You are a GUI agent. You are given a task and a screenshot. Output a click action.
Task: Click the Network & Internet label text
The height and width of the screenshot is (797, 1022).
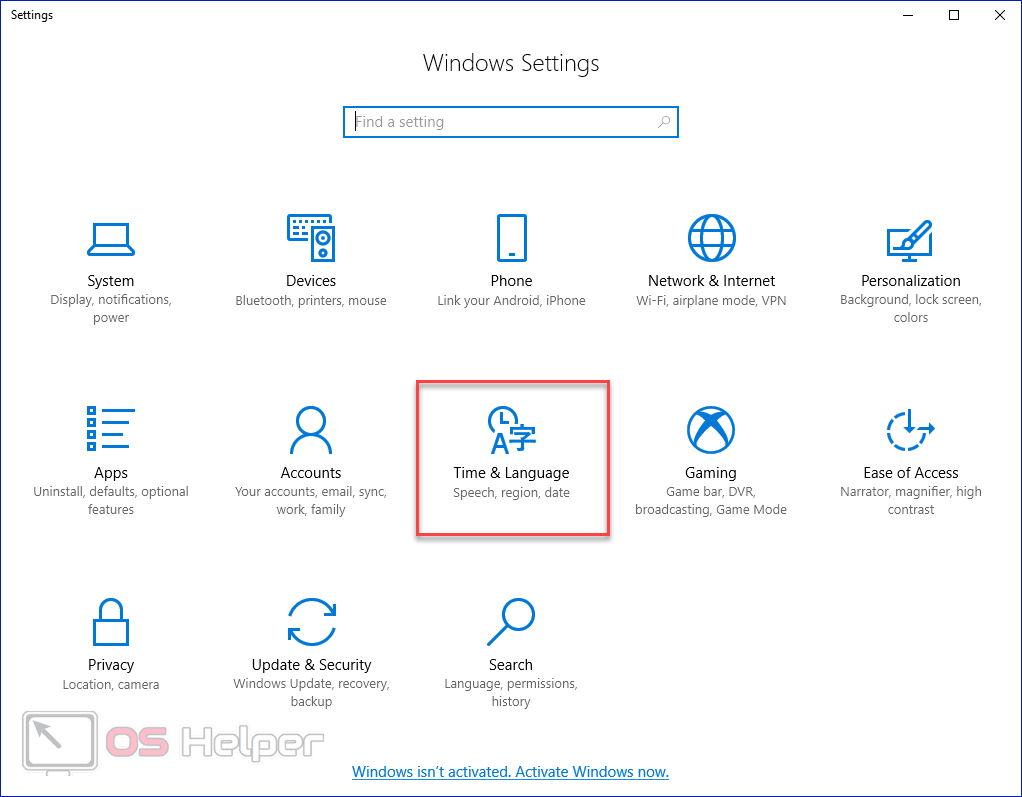711,281
